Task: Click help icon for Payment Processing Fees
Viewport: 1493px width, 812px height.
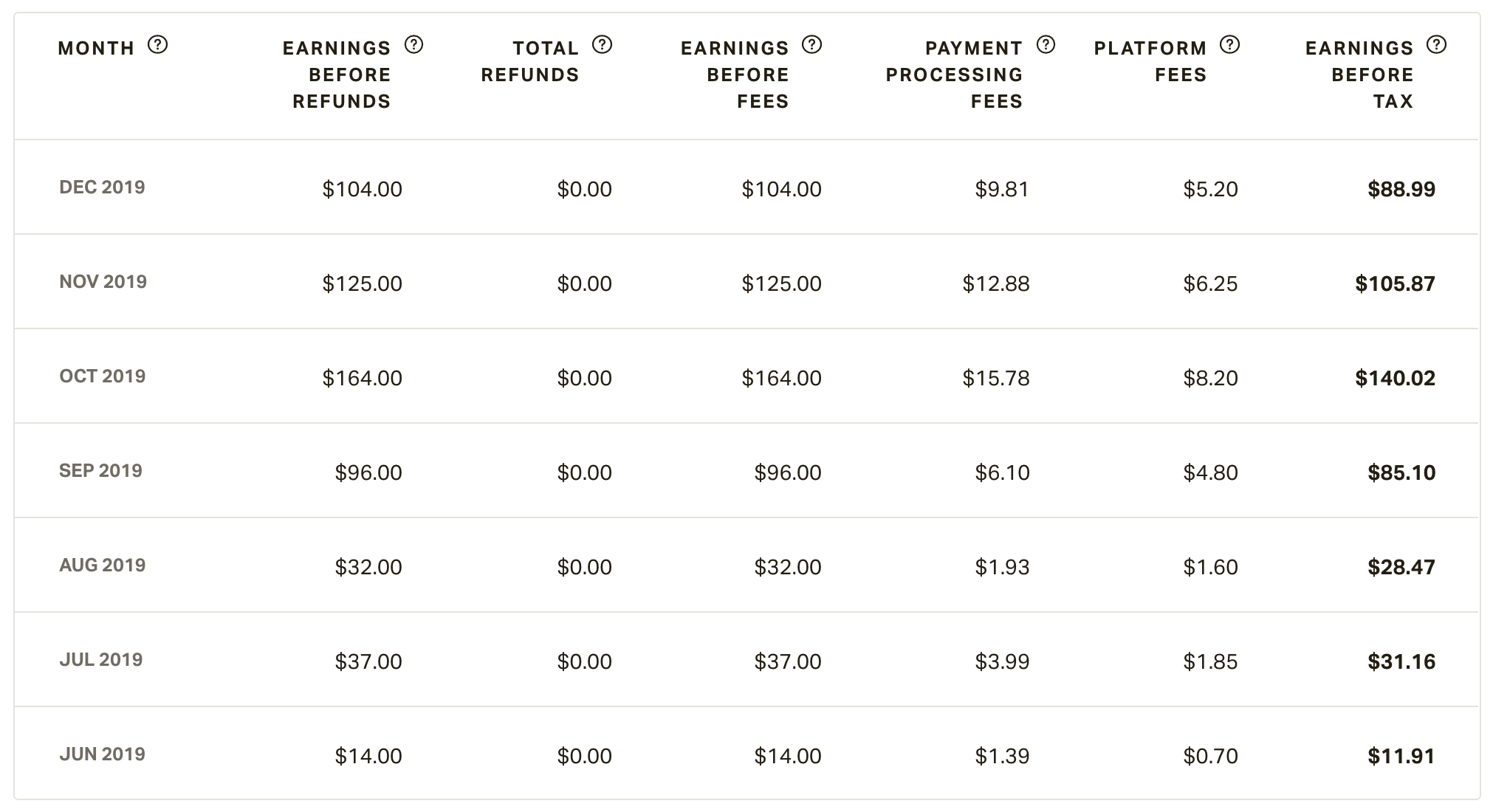Action: (x=1046, y=45)
